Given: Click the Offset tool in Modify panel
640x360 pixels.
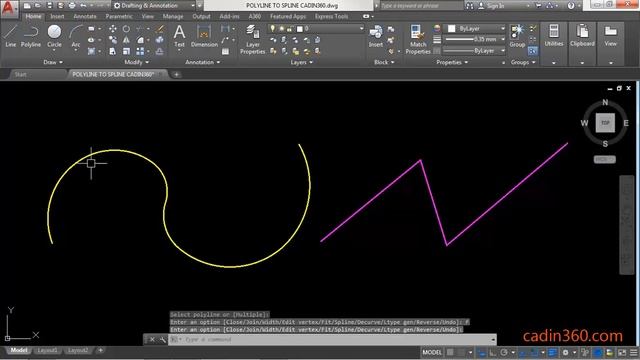Looking at the screenshot, I should pos(160,51).
